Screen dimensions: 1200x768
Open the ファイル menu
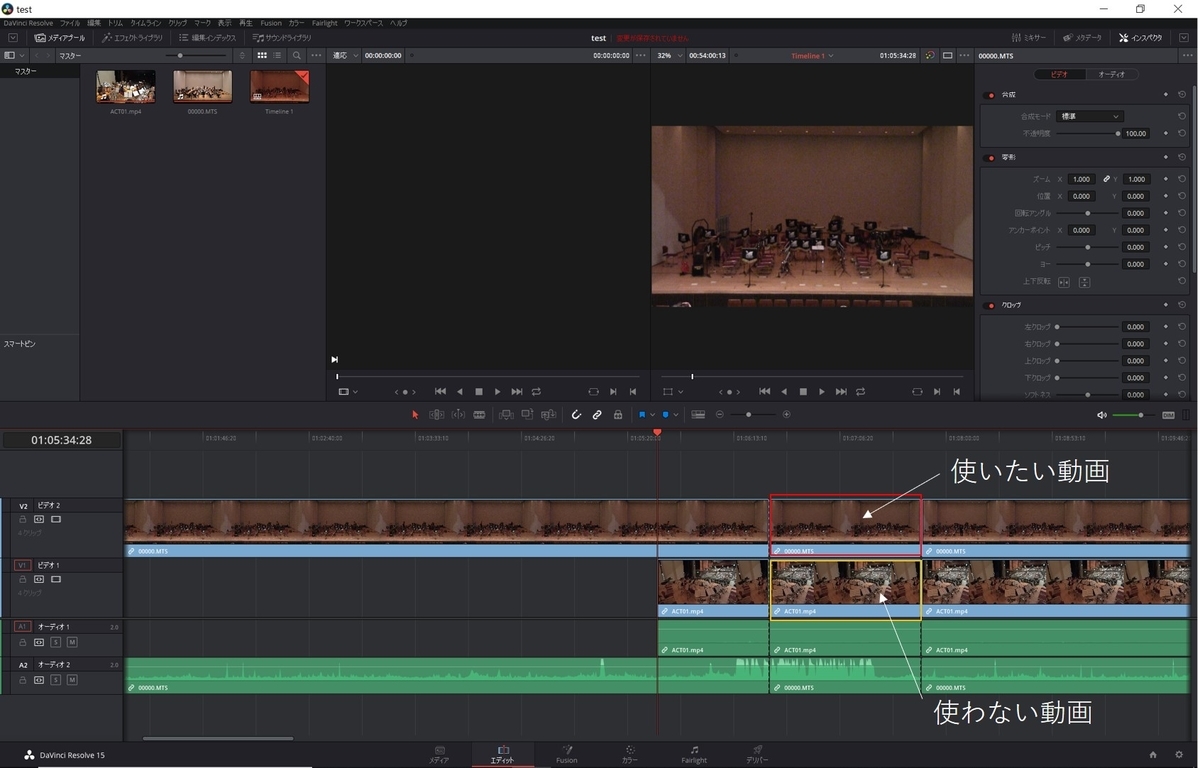70,22
